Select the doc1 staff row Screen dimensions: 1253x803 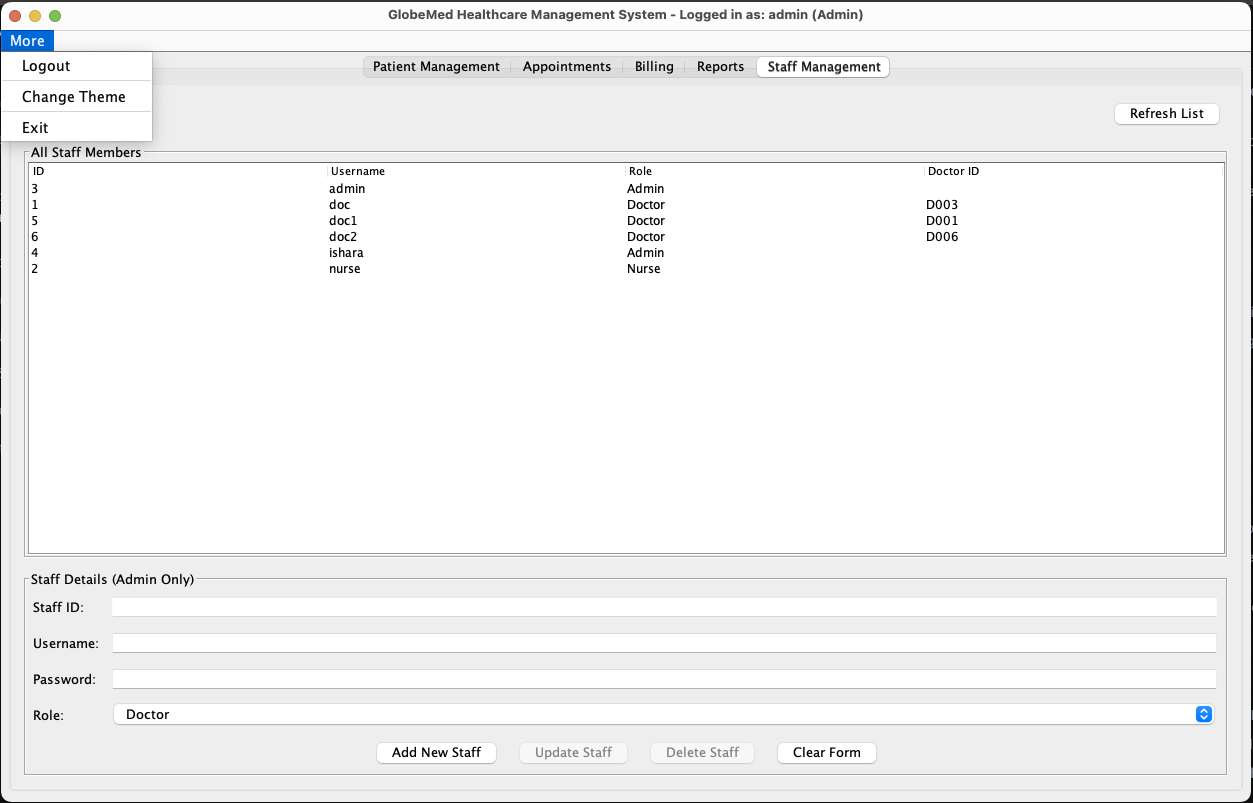click(x=343, y=221)
